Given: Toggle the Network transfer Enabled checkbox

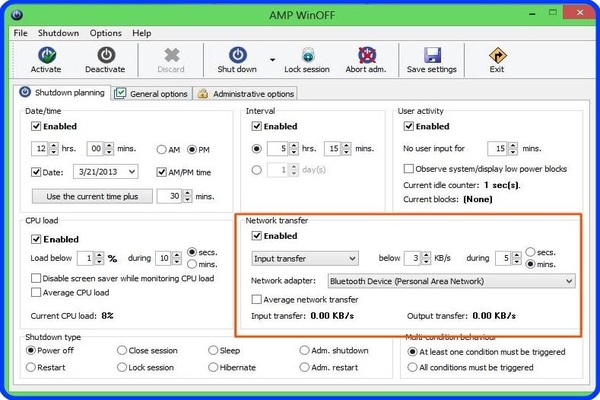Looking at the screenshot, I should pyautogui.click(x=256, y=236).
